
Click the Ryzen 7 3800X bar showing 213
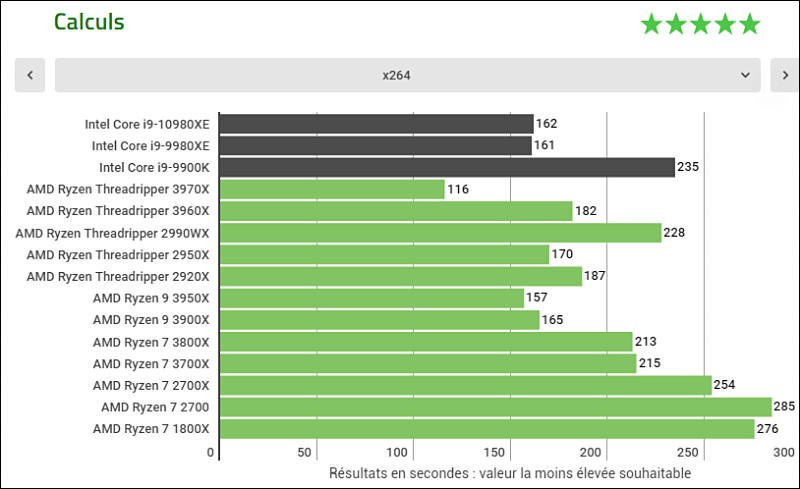426,342
